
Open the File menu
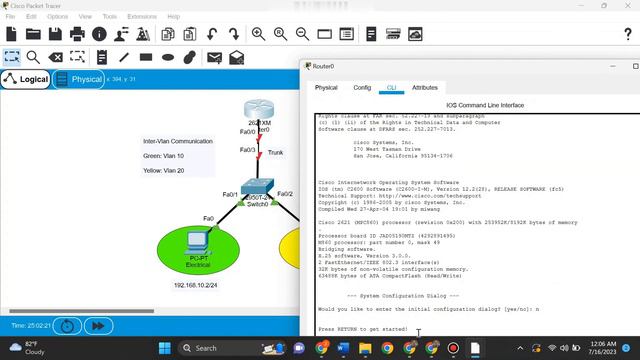pos(10,16)
